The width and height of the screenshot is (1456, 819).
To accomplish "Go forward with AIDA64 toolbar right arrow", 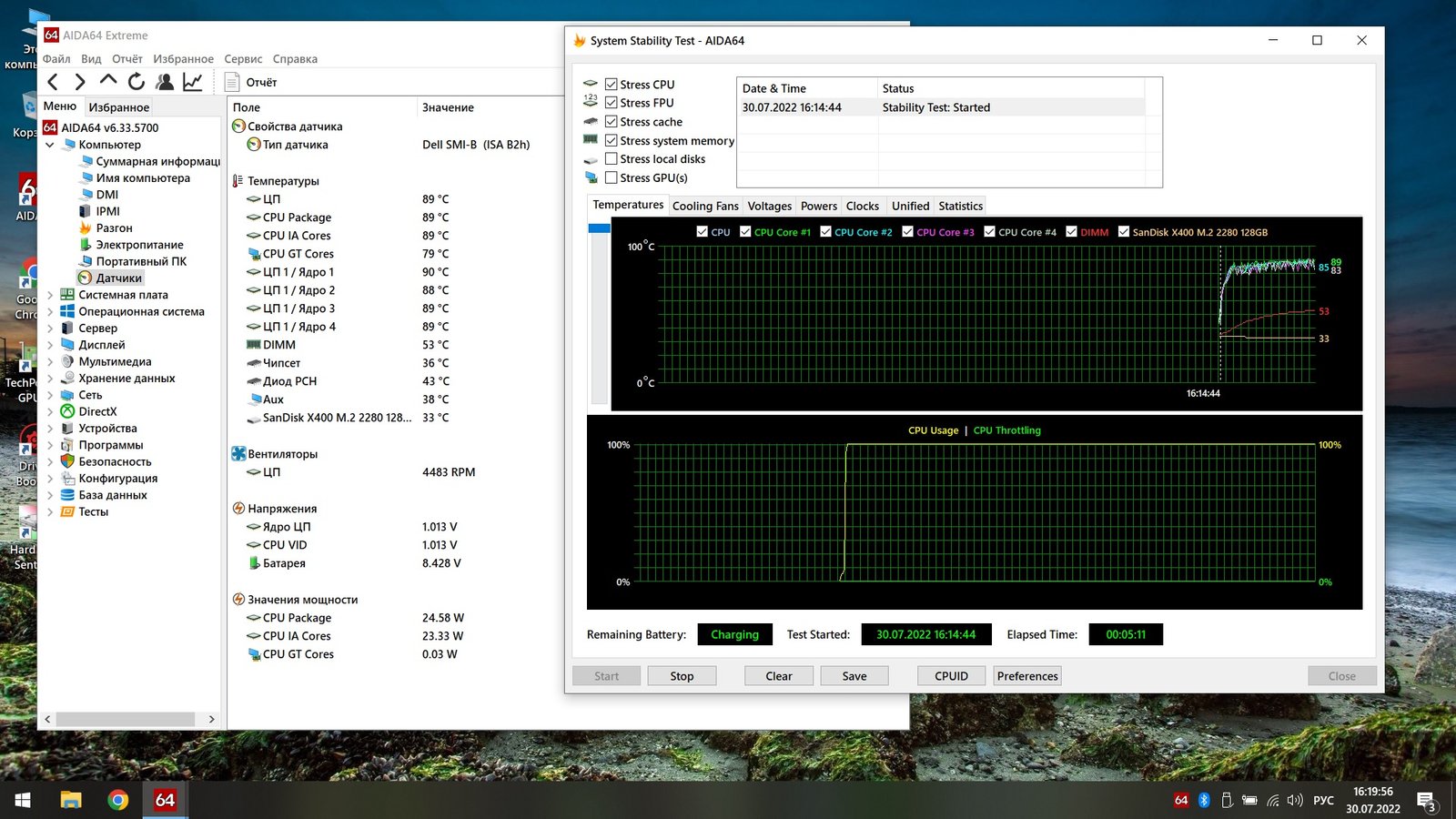I will 80,82.
